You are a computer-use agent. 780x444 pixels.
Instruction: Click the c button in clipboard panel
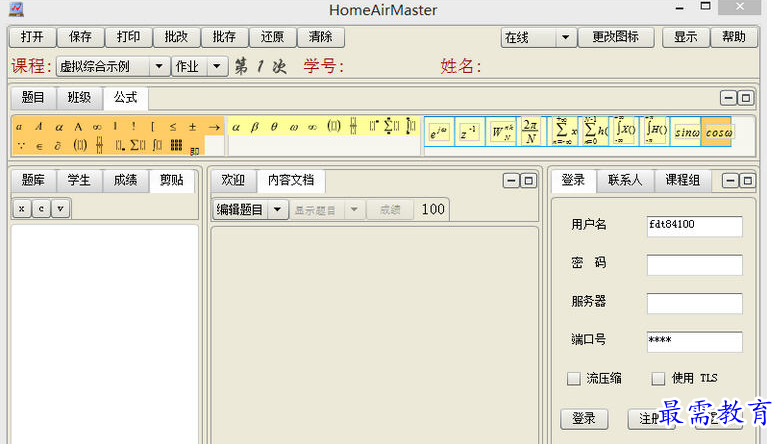tap(41, 208)
